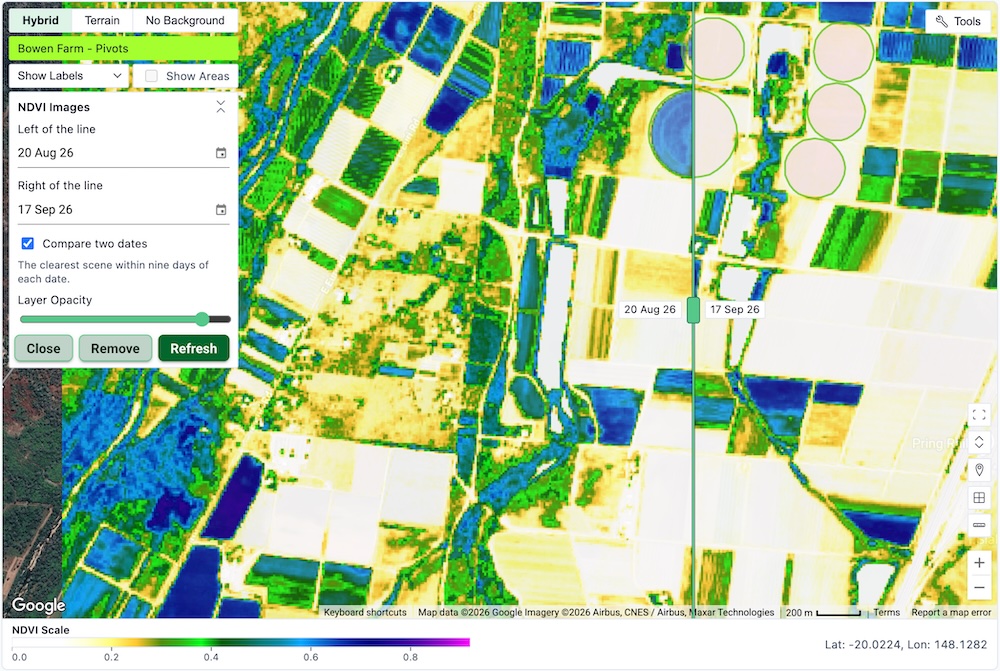This screenshot has width=1000, height=671.
Task: Click the NDVI Scale color bar
Action: click(x=241, y=642)
